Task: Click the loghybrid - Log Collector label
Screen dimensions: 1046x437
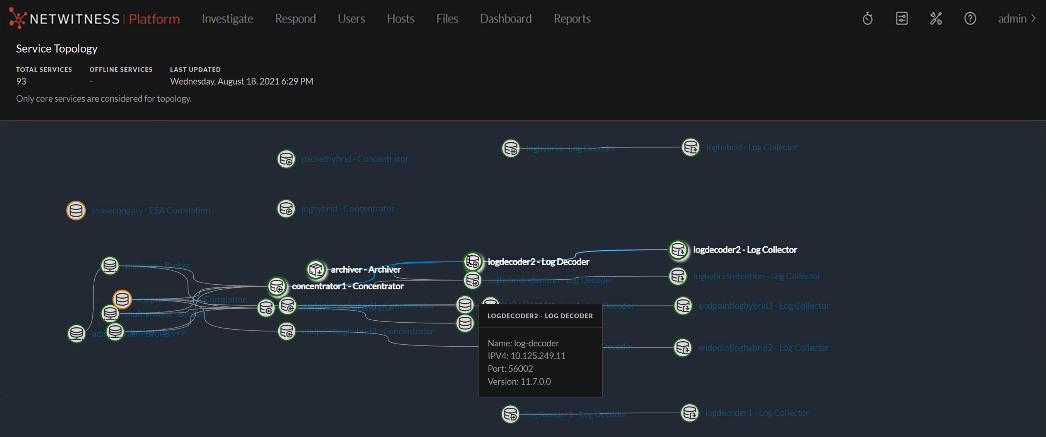Action: (752, 147)
